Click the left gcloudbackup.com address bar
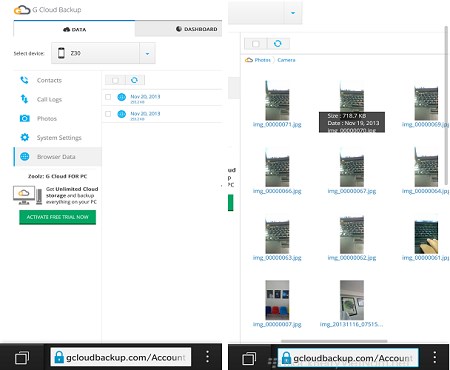Screen dimensions: 450x370 [121, 357]
